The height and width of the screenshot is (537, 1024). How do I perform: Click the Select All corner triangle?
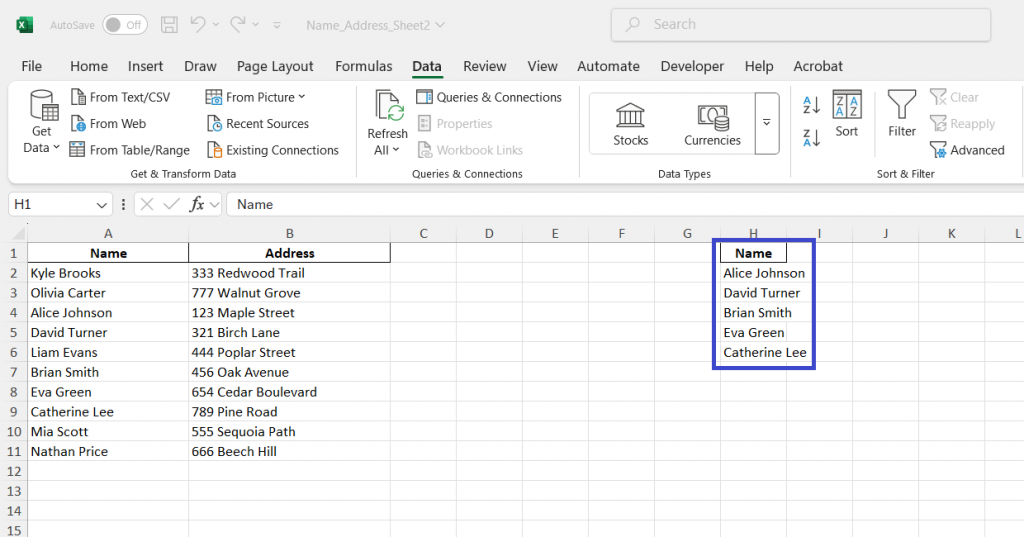tap(18, 233)
